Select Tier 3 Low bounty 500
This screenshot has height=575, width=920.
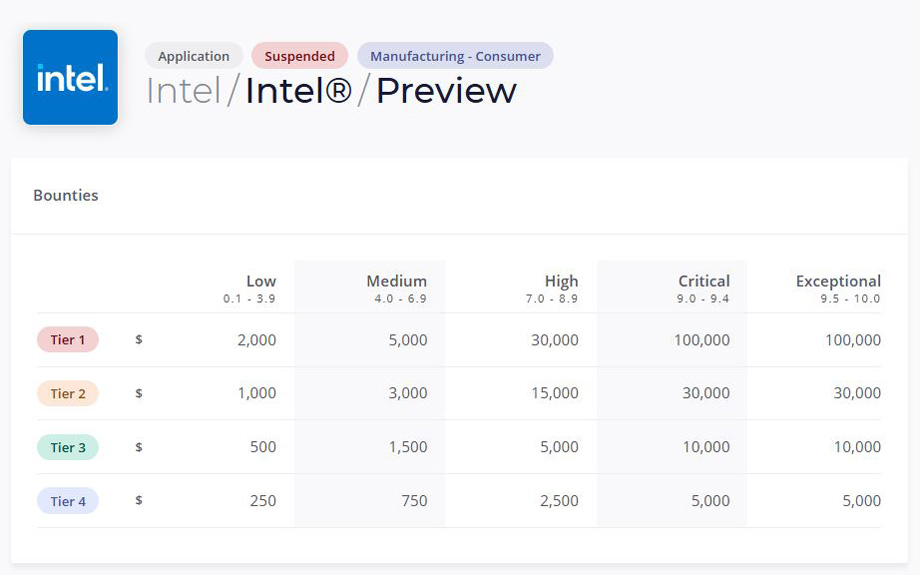pos(263,447)
